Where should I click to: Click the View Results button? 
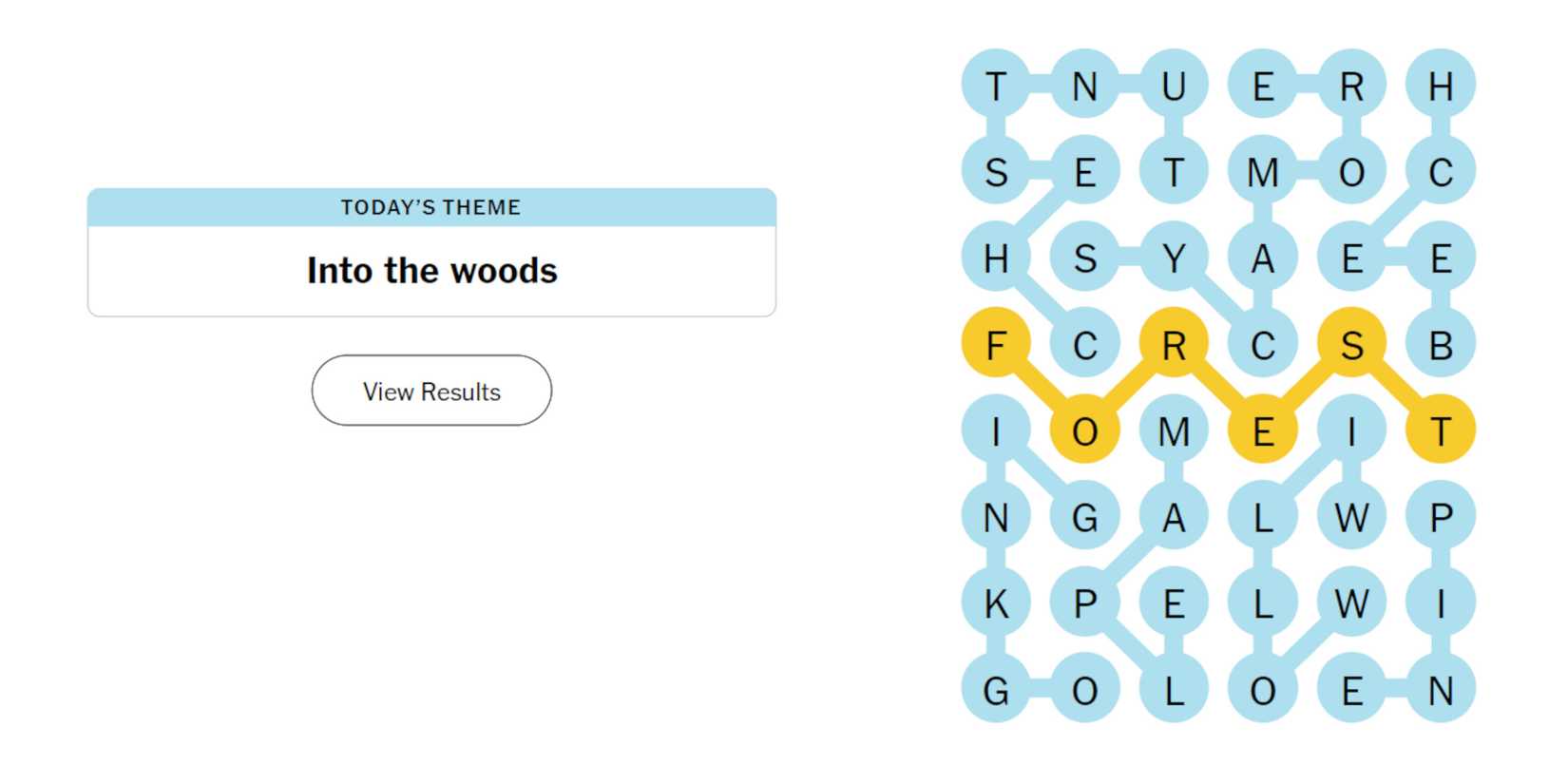point(430,391)
